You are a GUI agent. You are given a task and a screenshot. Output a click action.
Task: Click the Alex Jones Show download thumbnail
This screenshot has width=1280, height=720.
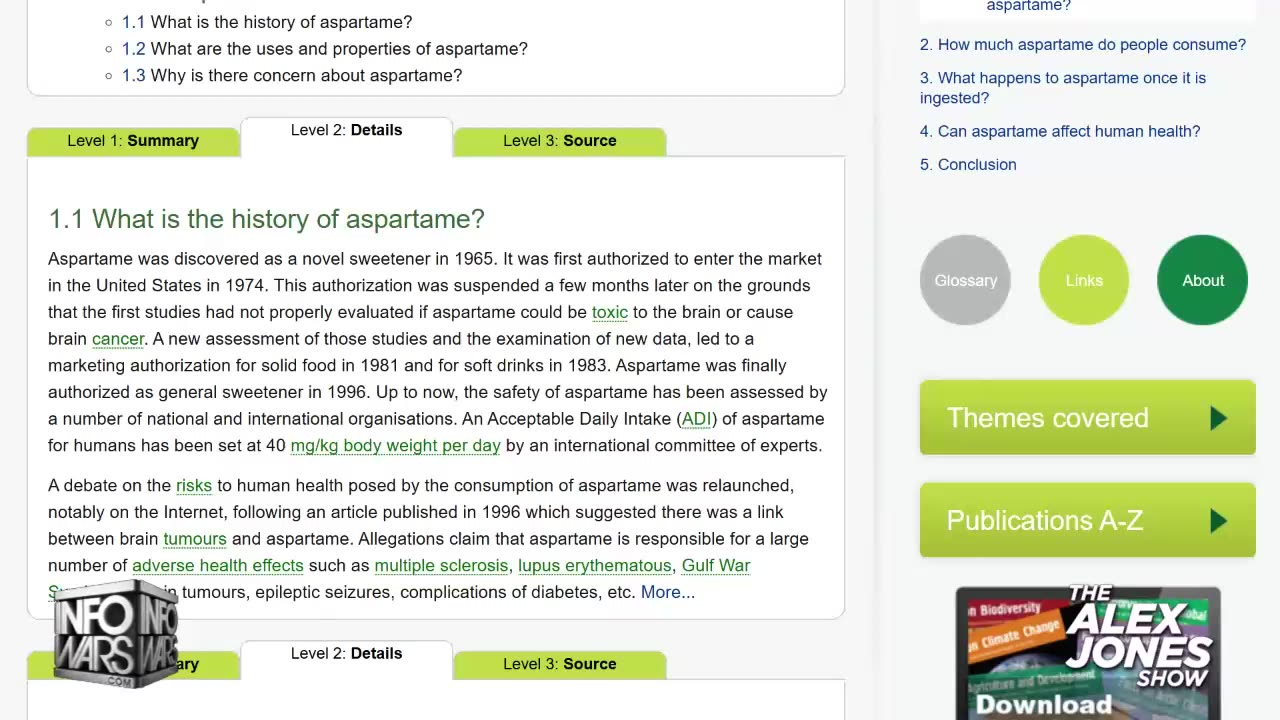[x=1087, y=652]
